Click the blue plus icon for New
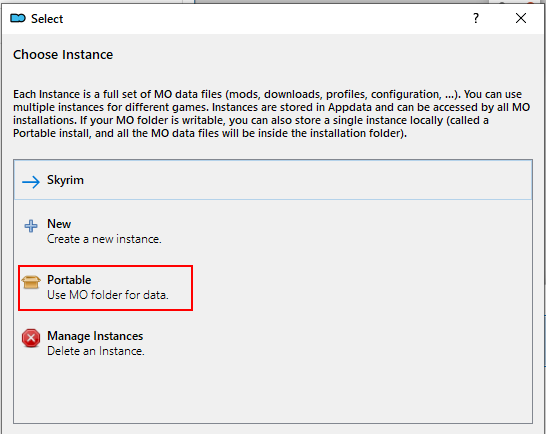Screen dimensions: 546x434 [31, 226]
